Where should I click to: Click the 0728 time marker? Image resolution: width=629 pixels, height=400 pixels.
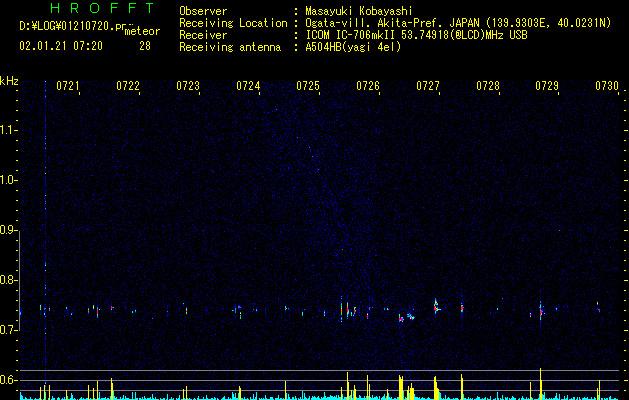point(488,86)
